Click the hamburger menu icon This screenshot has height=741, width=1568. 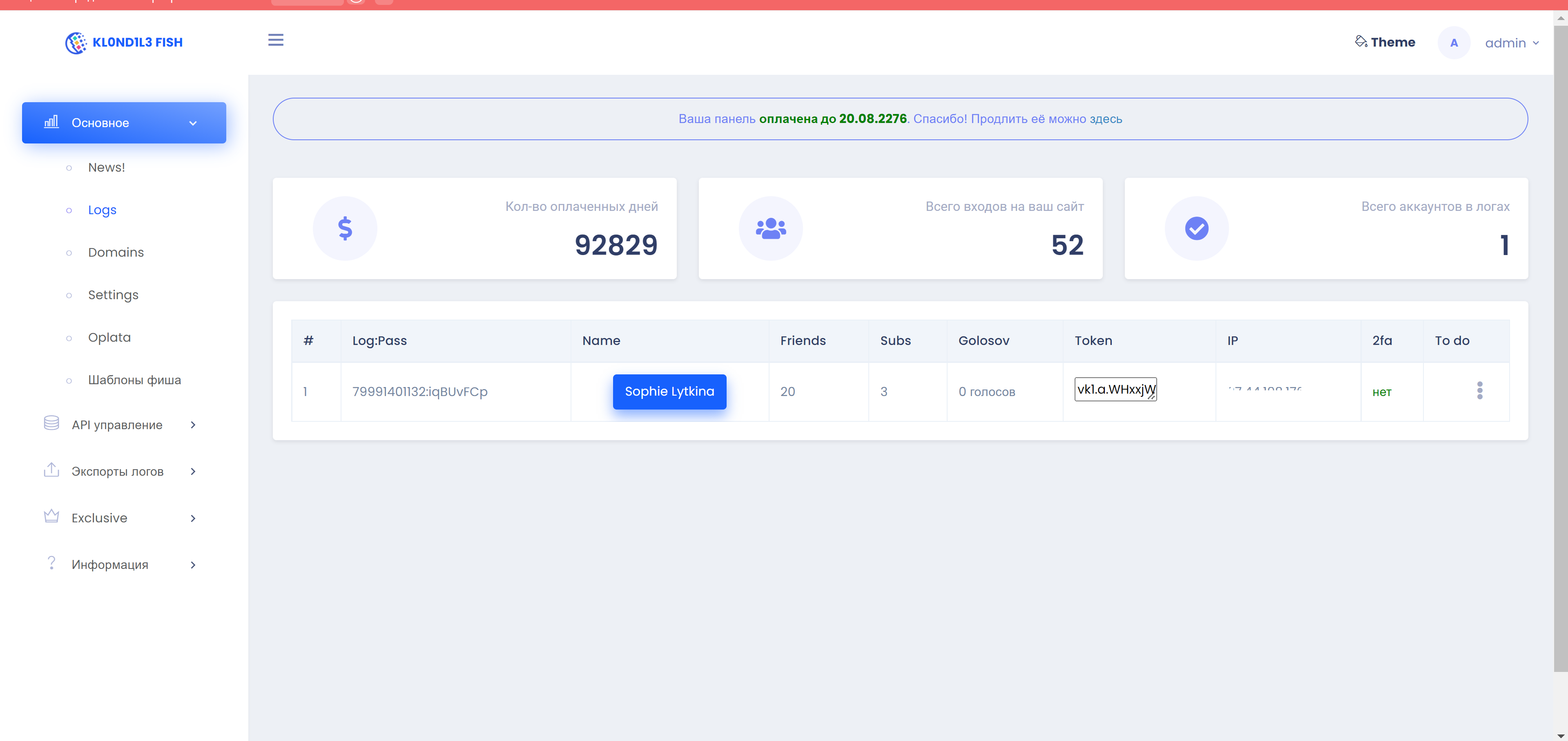[276, 40]
